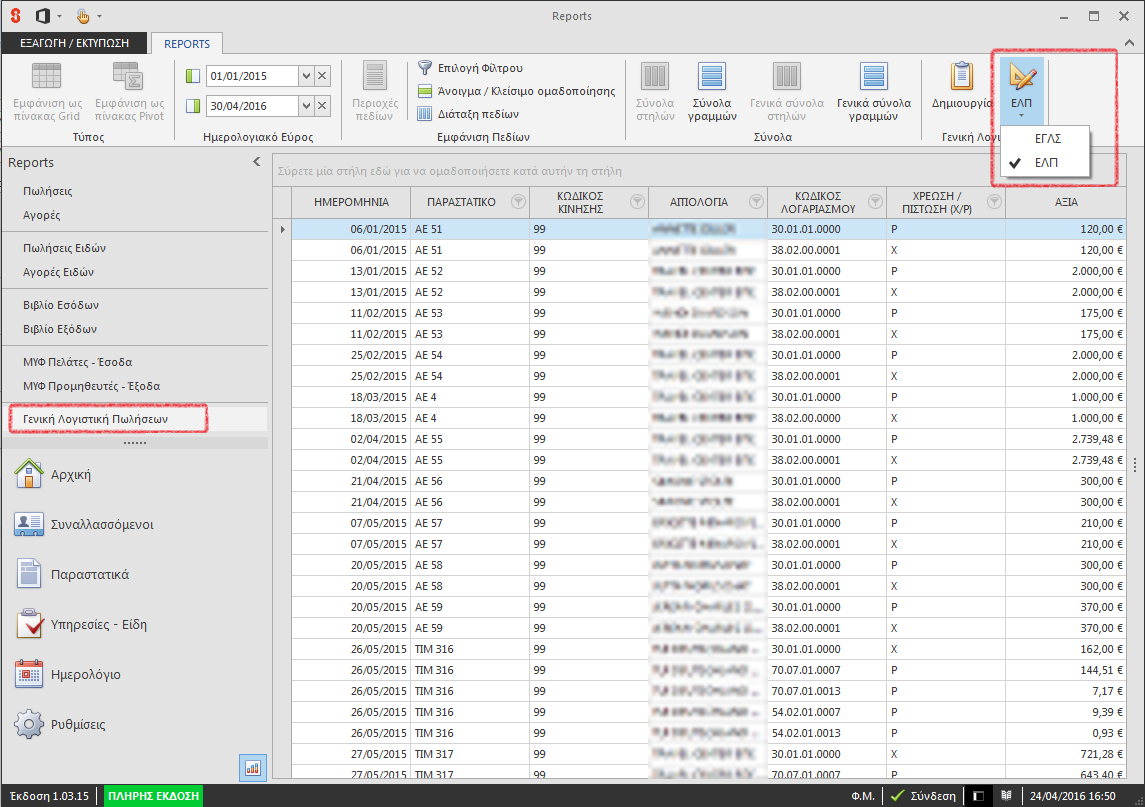Click the app logo icon in title bar
Screen dimensions: 1145x807
[x=15, y=15]
